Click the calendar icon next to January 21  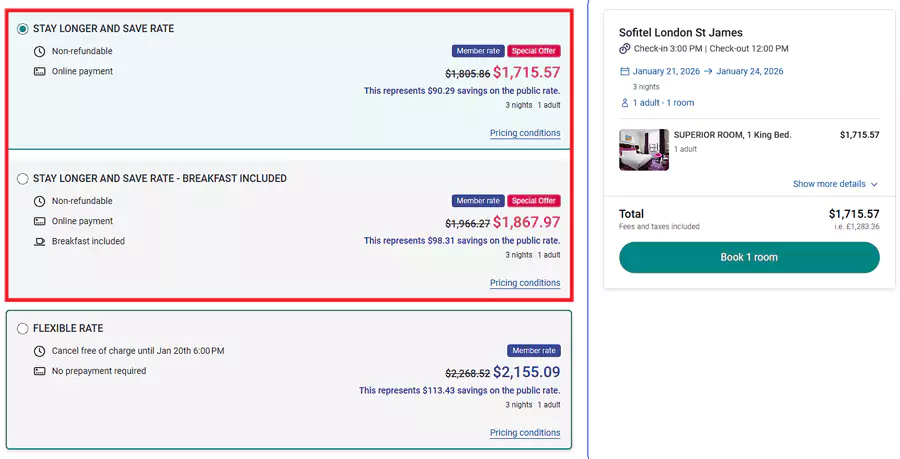click(625, 72)
